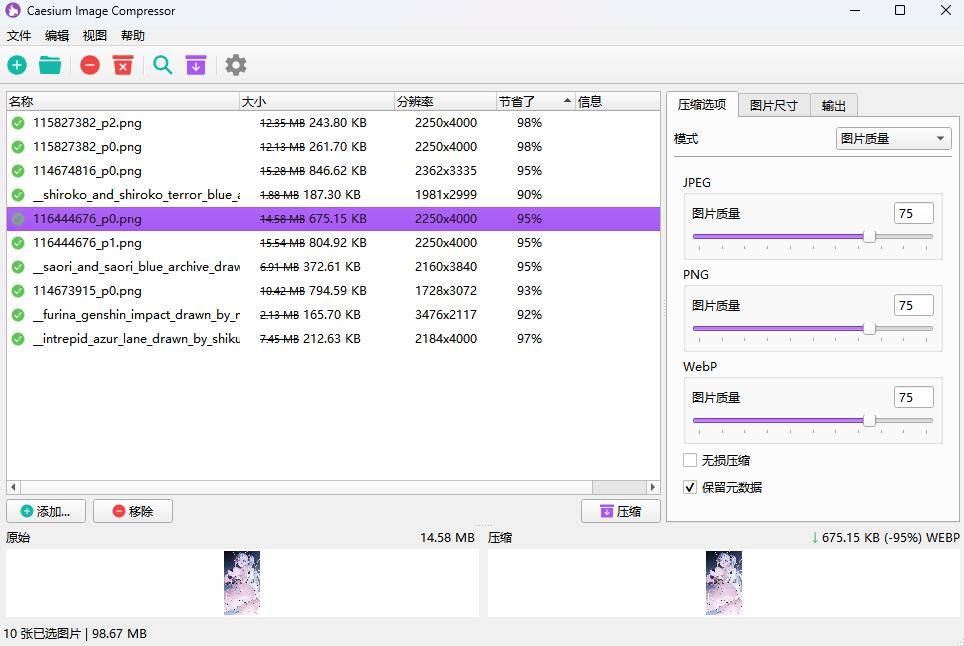This screenshot has height=646, width=964.
Task: Open folder using the teal folder icon
Action: tap(50, 65)
